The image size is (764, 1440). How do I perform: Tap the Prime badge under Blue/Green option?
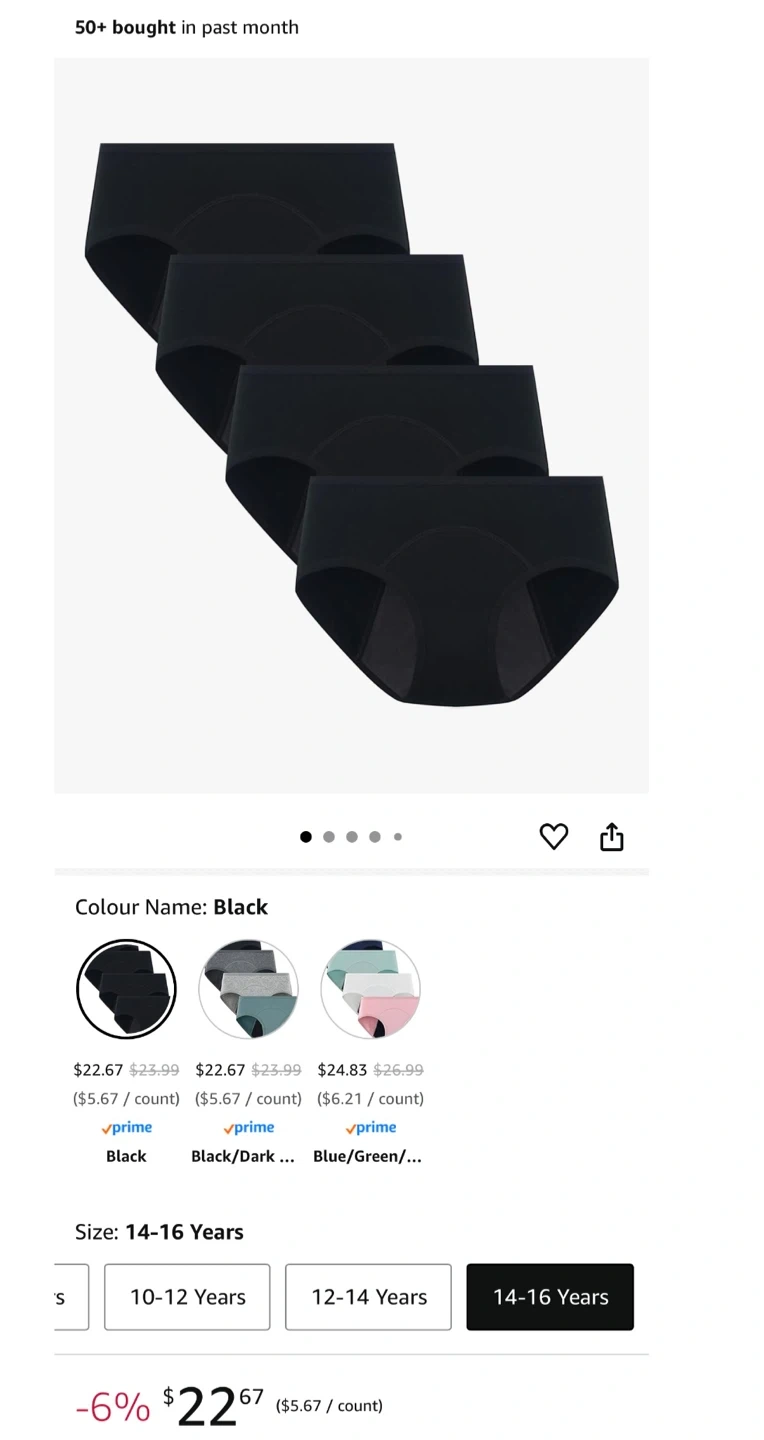tap(370, 1128)
